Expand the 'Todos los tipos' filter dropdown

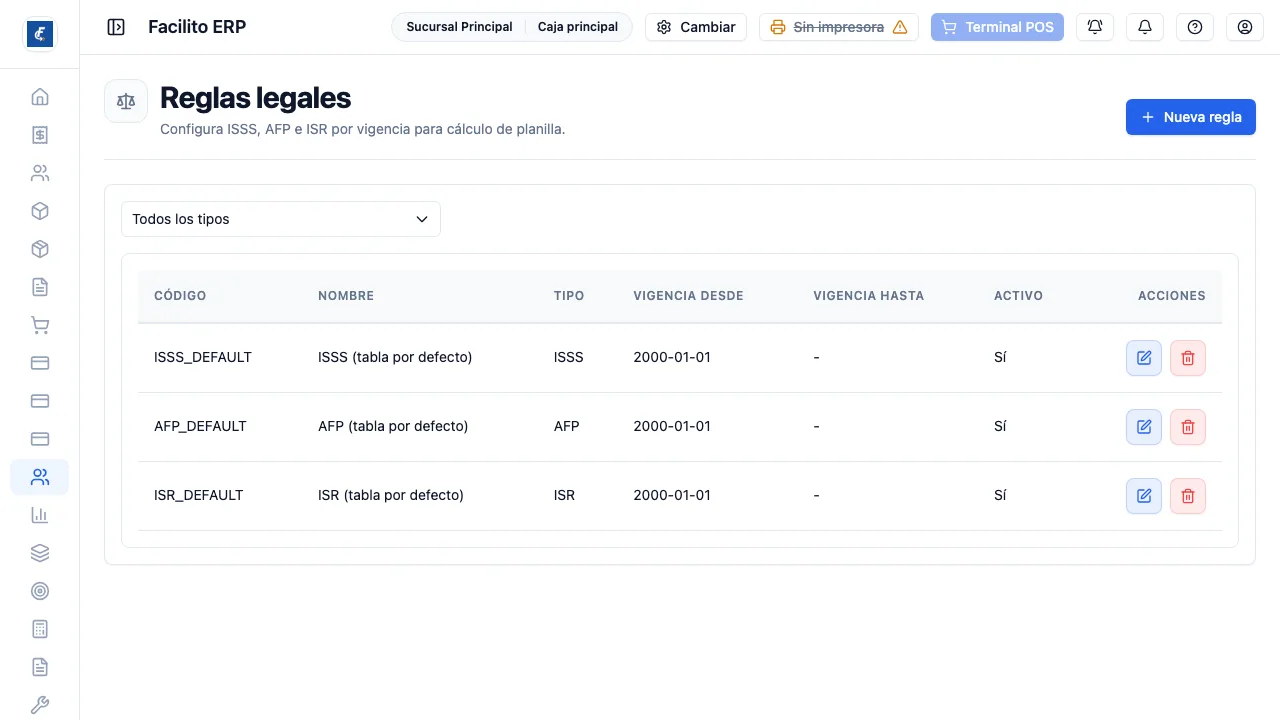(281, 219)
